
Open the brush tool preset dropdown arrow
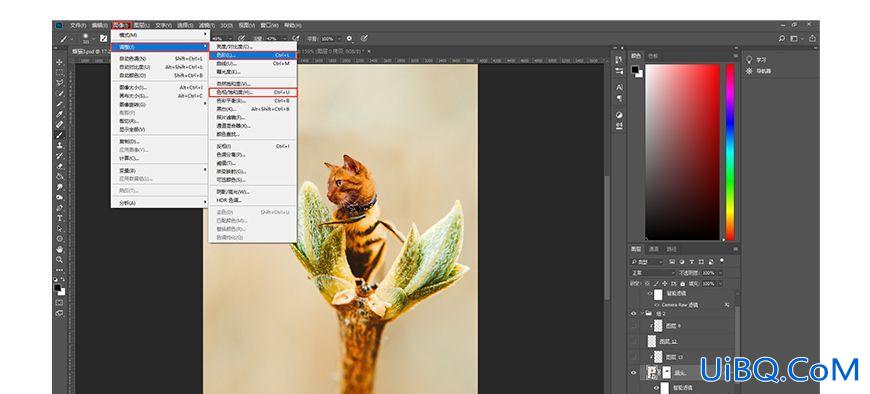click(x=72, y=39)
